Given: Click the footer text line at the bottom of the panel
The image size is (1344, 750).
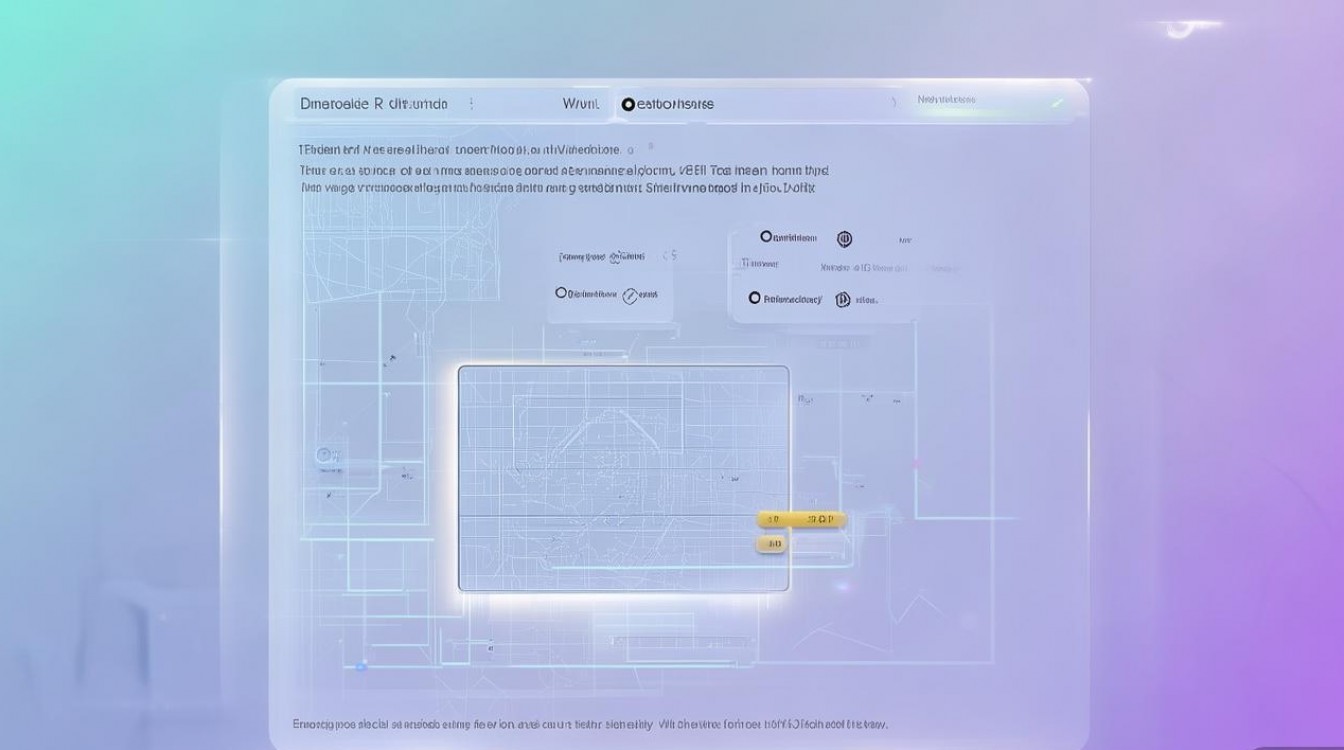Looking at the screenshot, I should coord(590,723).
